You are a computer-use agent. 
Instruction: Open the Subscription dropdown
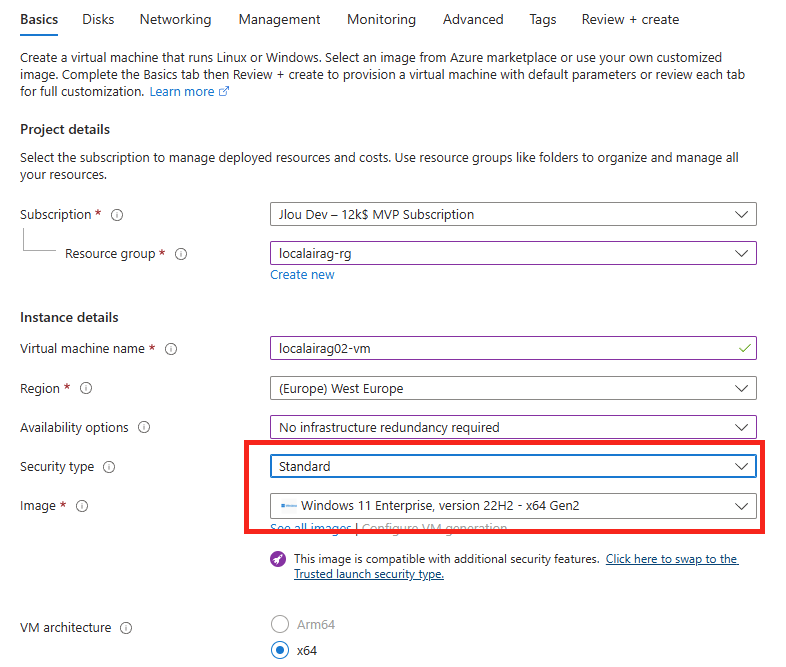coord(513,214)
